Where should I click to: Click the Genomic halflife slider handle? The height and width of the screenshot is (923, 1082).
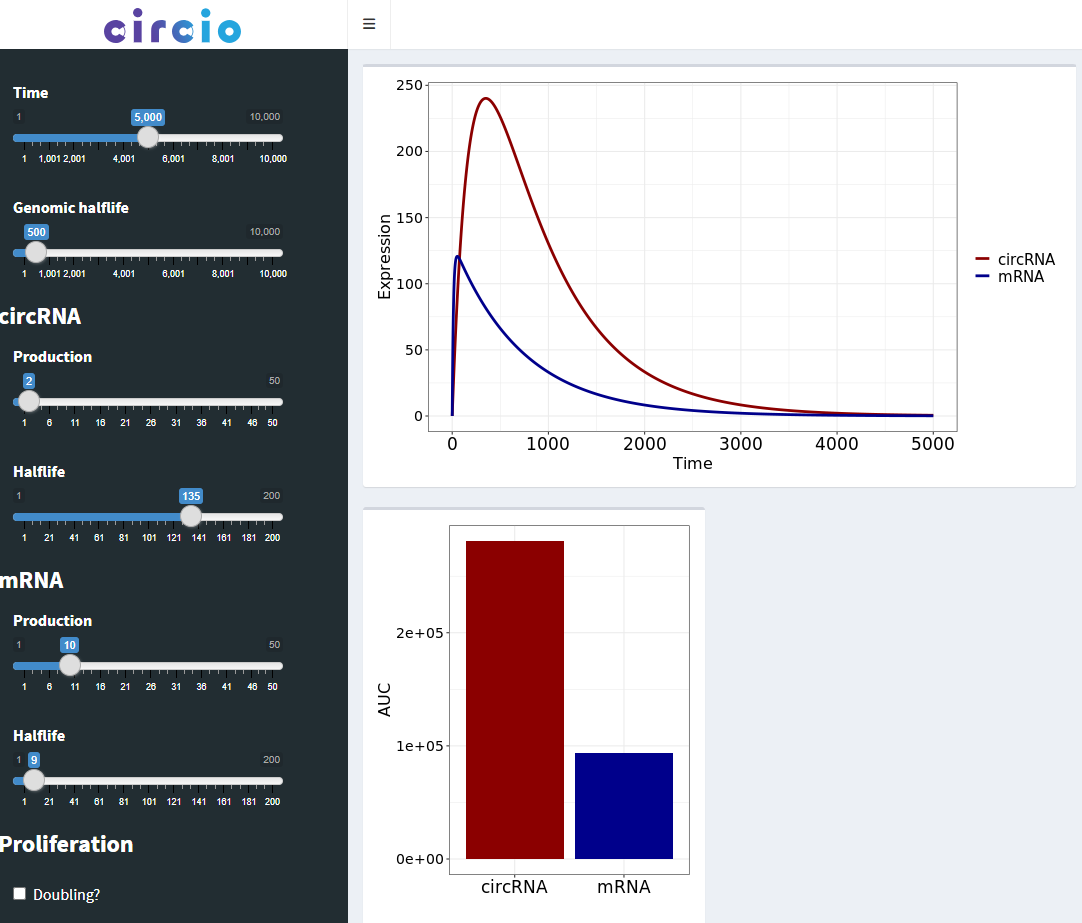tap(36, 253)
